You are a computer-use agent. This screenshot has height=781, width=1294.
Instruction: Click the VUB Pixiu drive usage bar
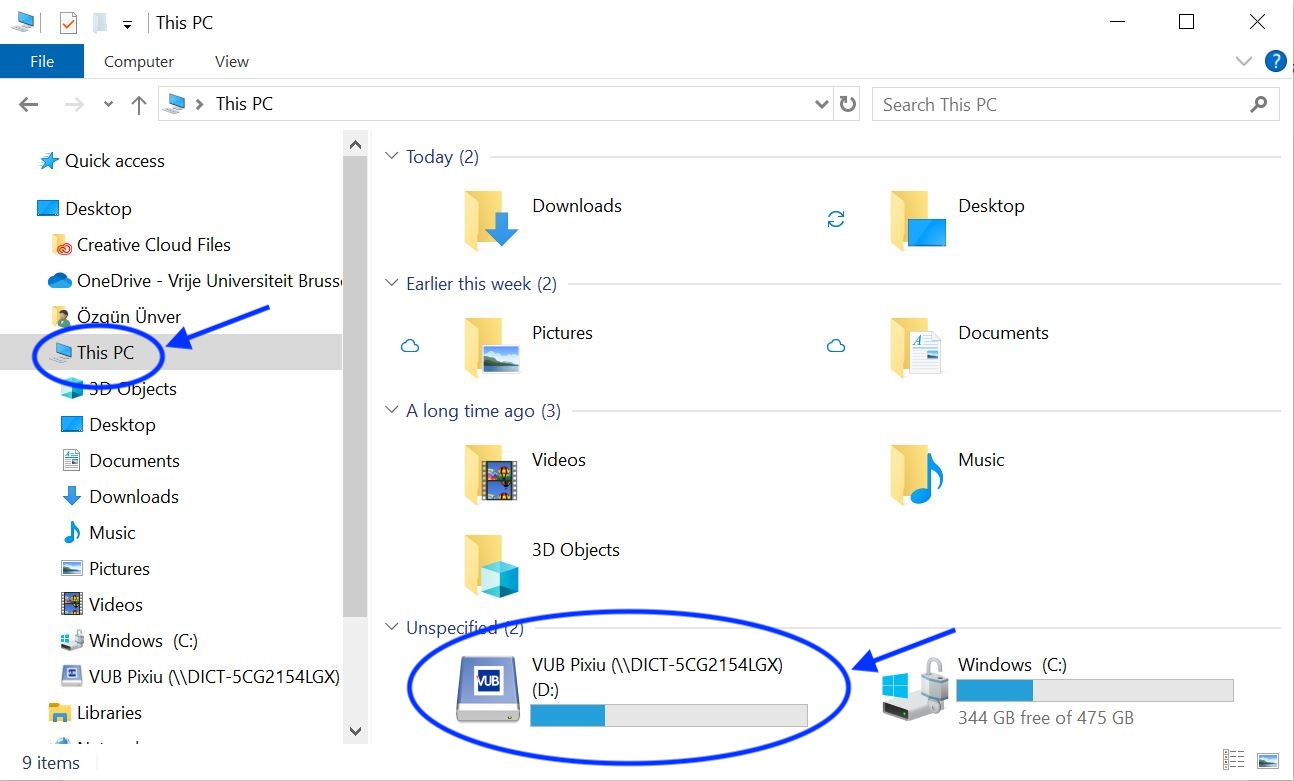668,715
